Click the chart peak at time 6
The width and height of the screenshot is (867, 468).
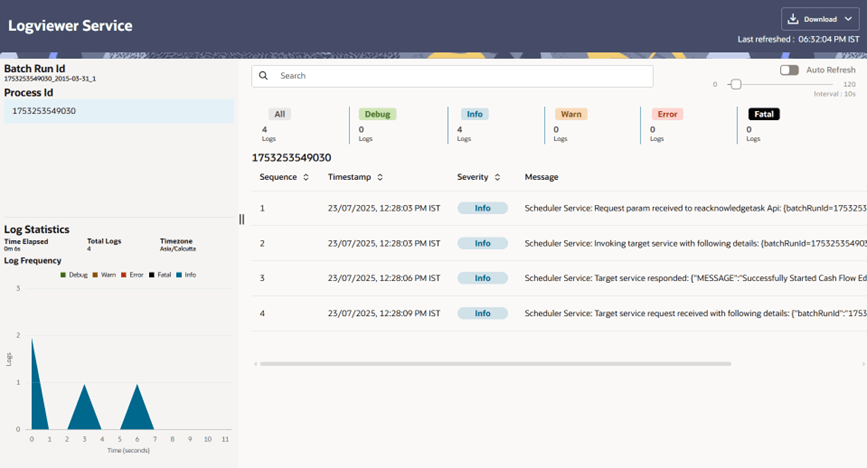coord(137,385)
